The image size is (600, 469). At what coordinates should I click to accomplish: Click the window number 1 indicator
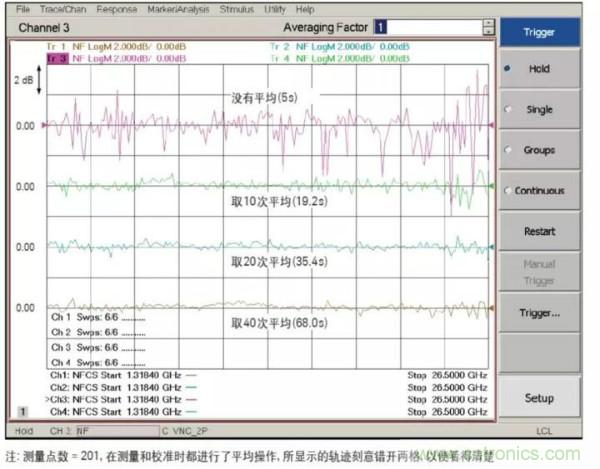pos(22,411)
